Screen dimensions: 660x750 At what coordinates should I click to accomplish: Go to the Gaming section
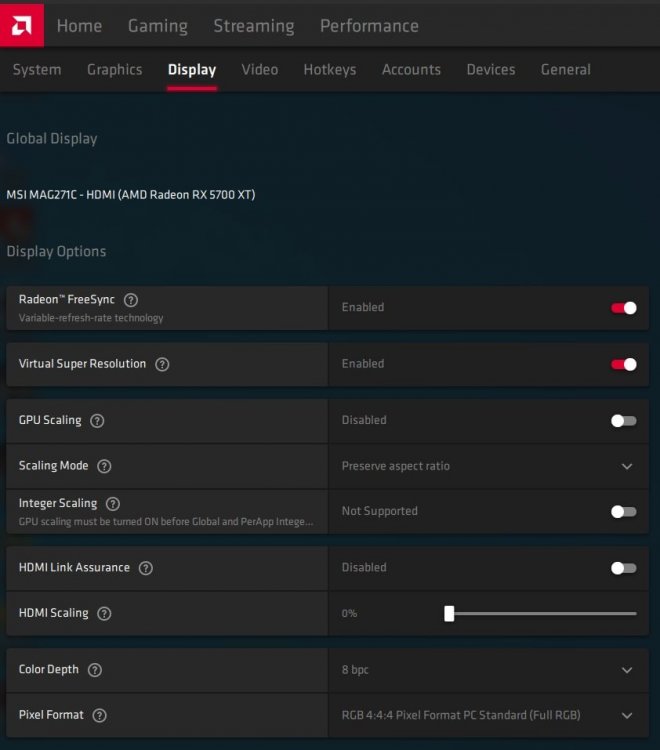157,26
